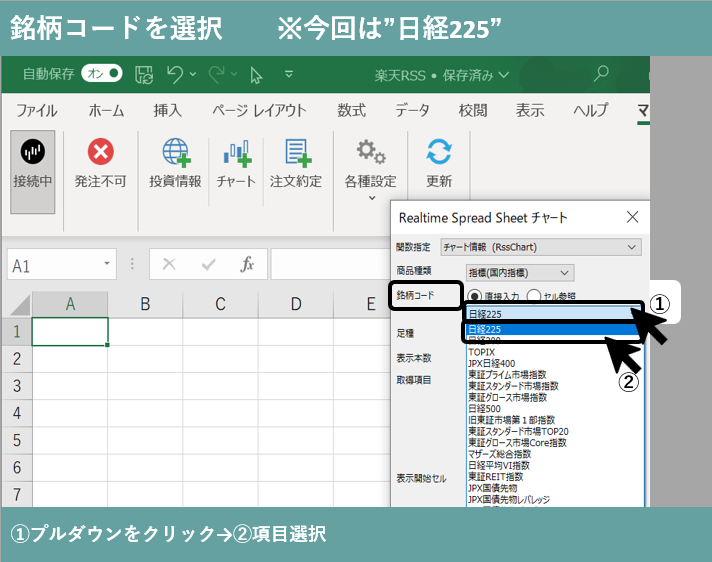Select 日経500 in the list
The height and width of the screenshot is (562, 712).
tap(487, 408)
